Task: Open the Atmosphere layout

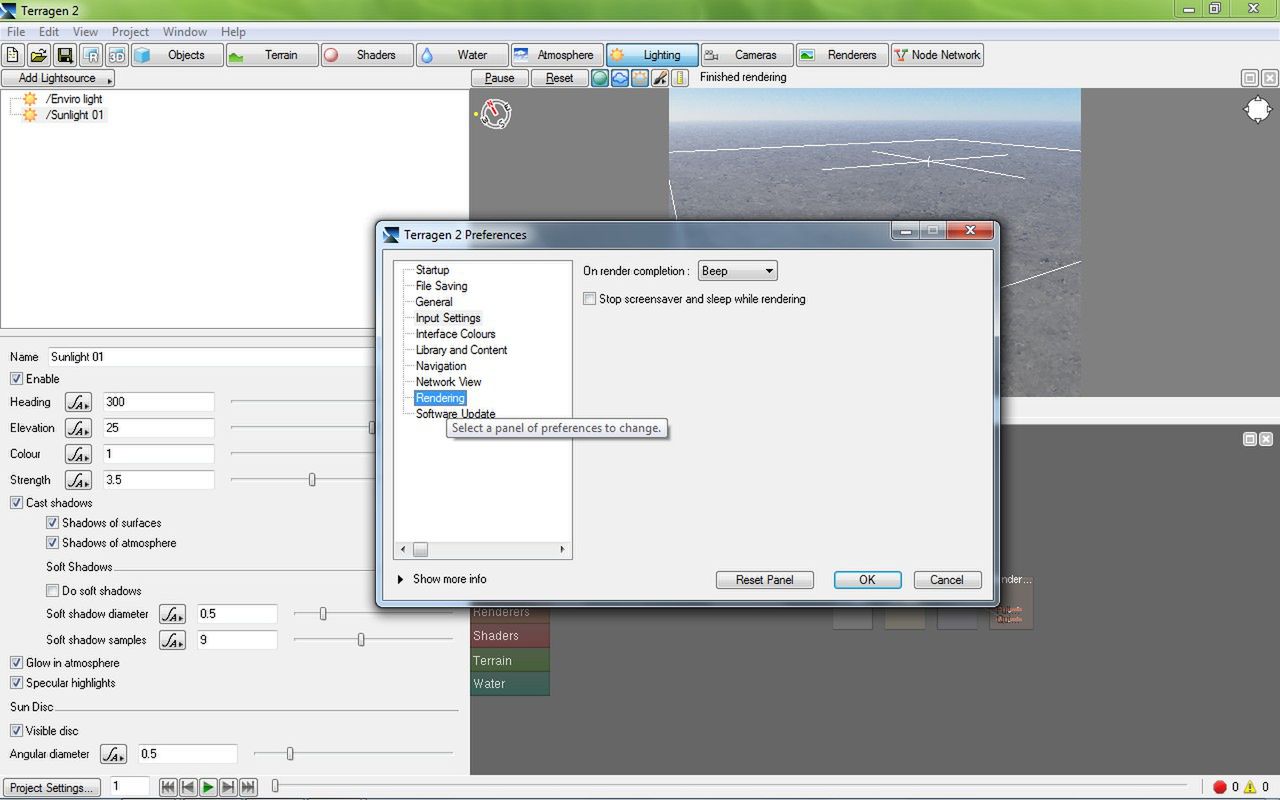Action: [557, 55]
